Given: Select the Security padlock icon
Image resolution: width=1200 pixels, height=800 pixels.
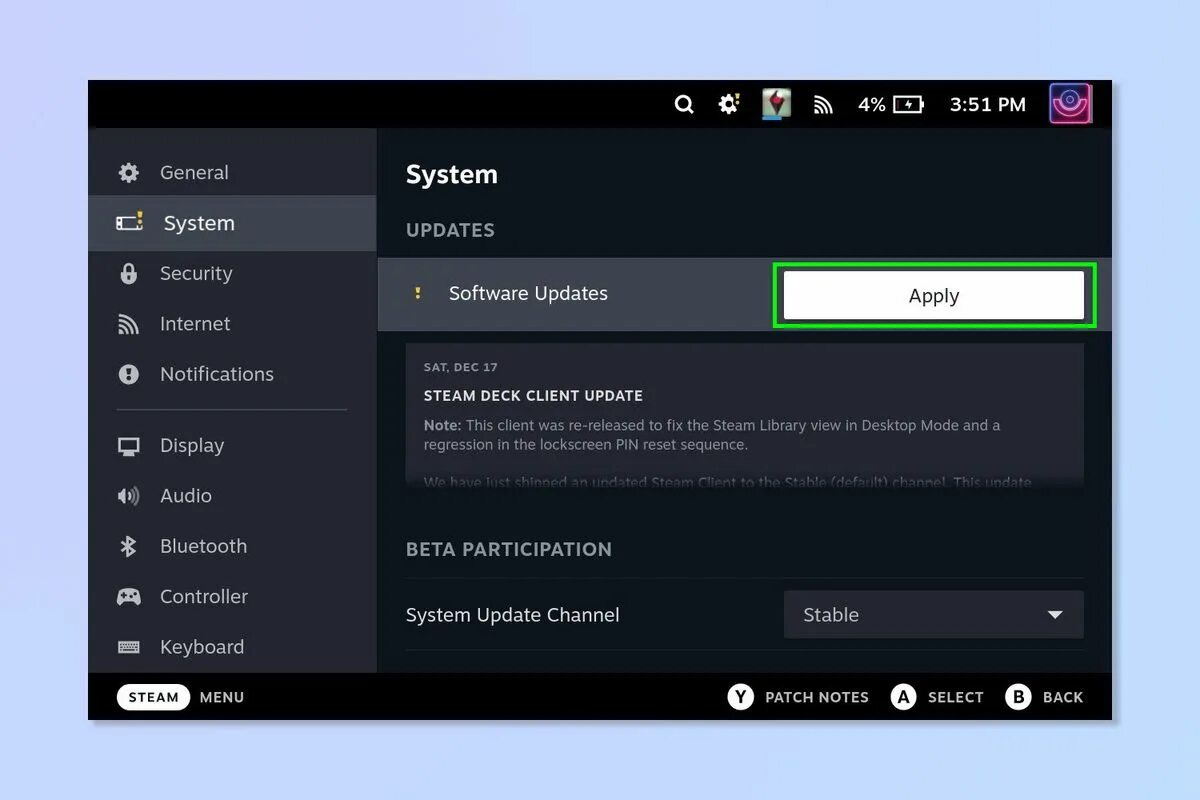Looking at the screenshot, I should pyautogui.click(x=129, y=274).
